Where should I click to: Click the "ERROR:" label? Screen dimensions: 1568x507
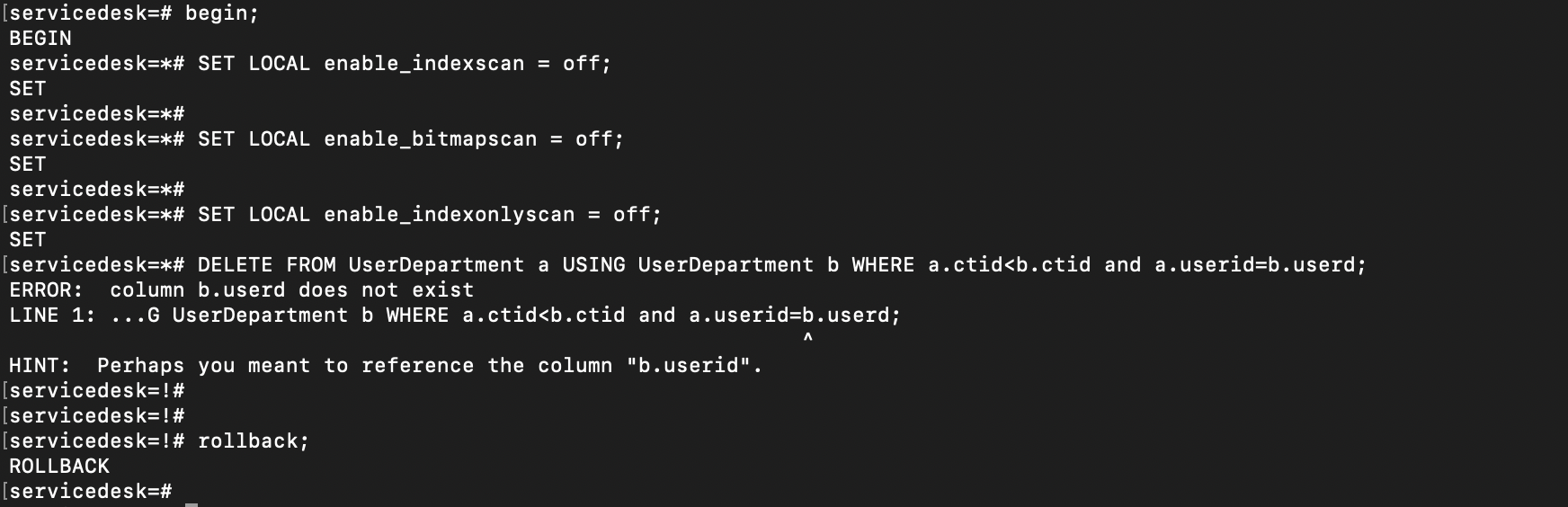pos(47,290)
